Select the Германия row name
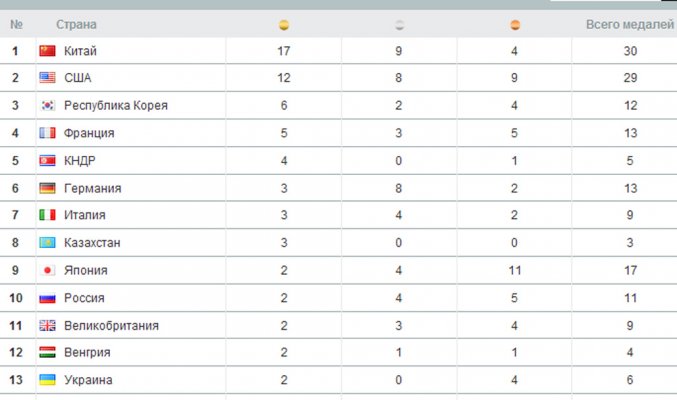The image size is (677, 400). click(x=92, y=188)
